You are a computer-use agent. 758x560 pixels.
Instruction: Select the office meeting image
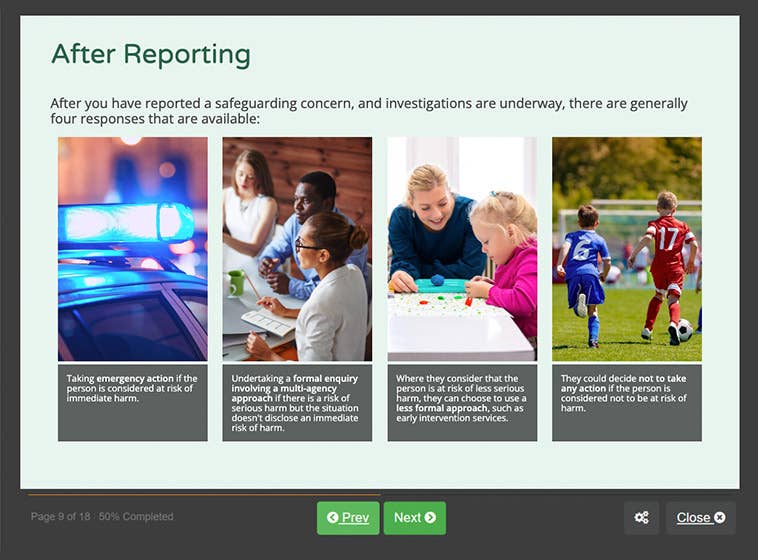(297, 248)
